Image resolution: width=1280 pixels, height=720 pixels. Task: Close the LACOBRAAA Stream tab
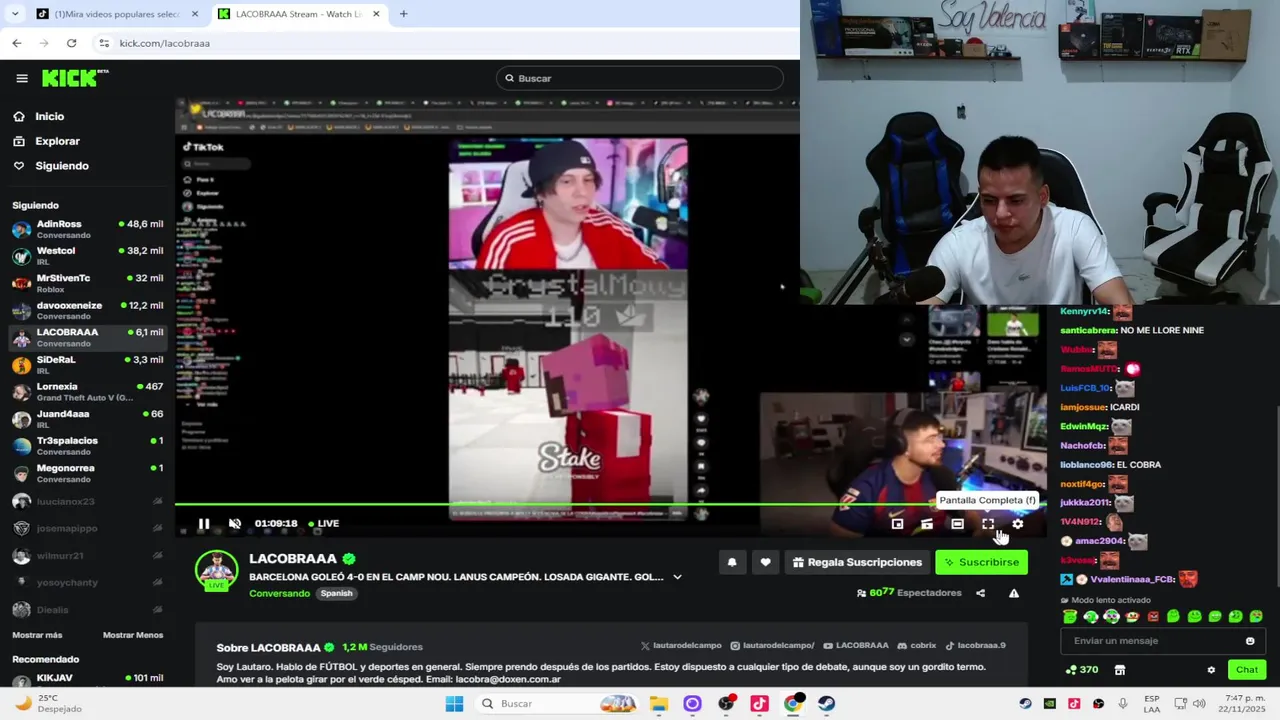coord(376,14)
